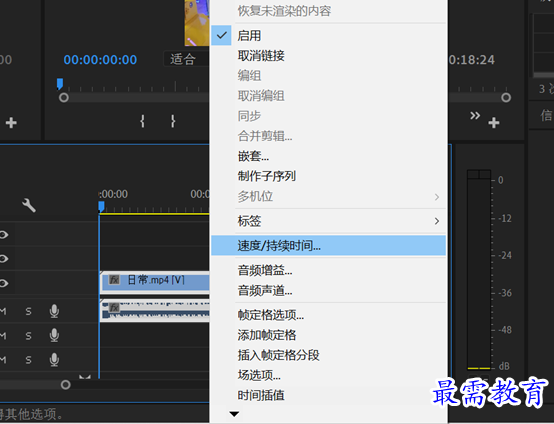Click fx badge on the audio clip
Image resolution: width=554 pixels, height=424 pixels.
114,307
